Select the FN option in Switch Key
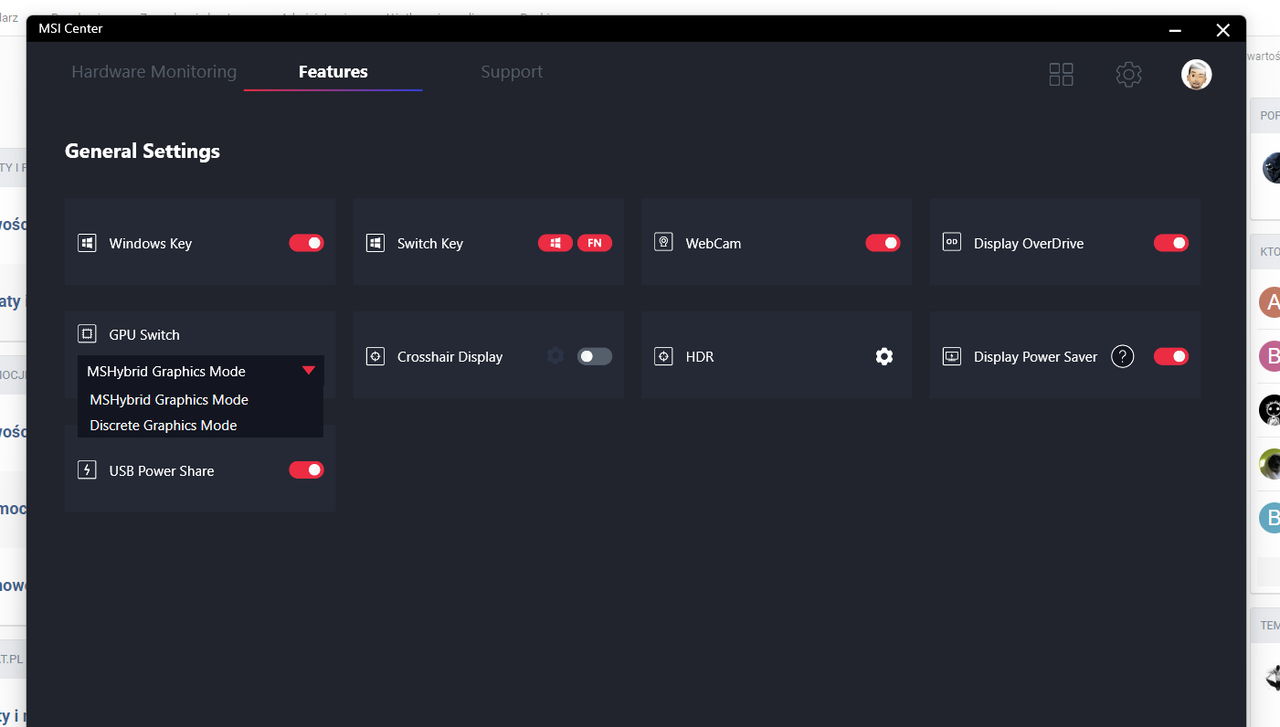 pos(595,243)
